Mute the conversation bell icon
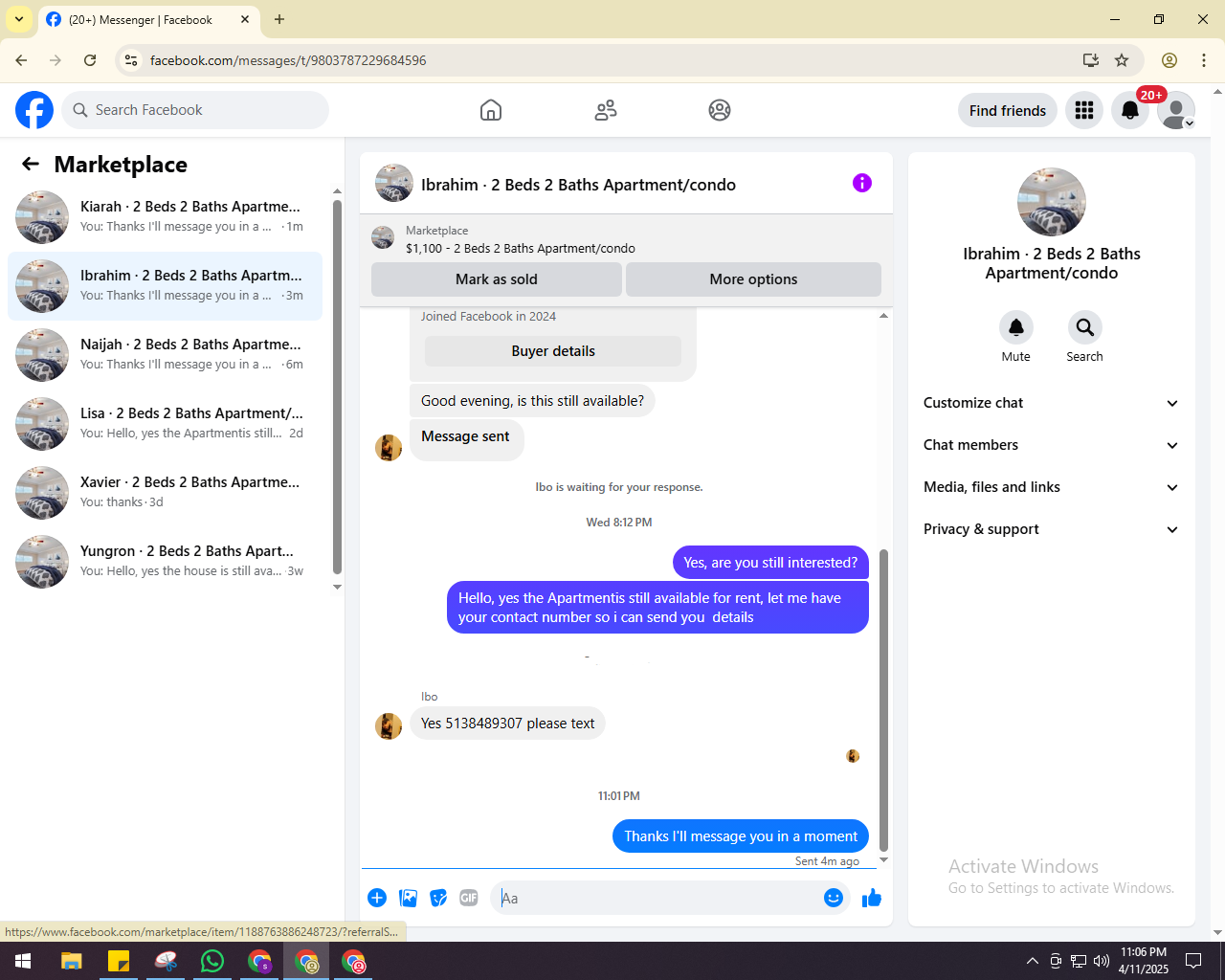The image size is (1225, 980). (x=1016, y=327)
